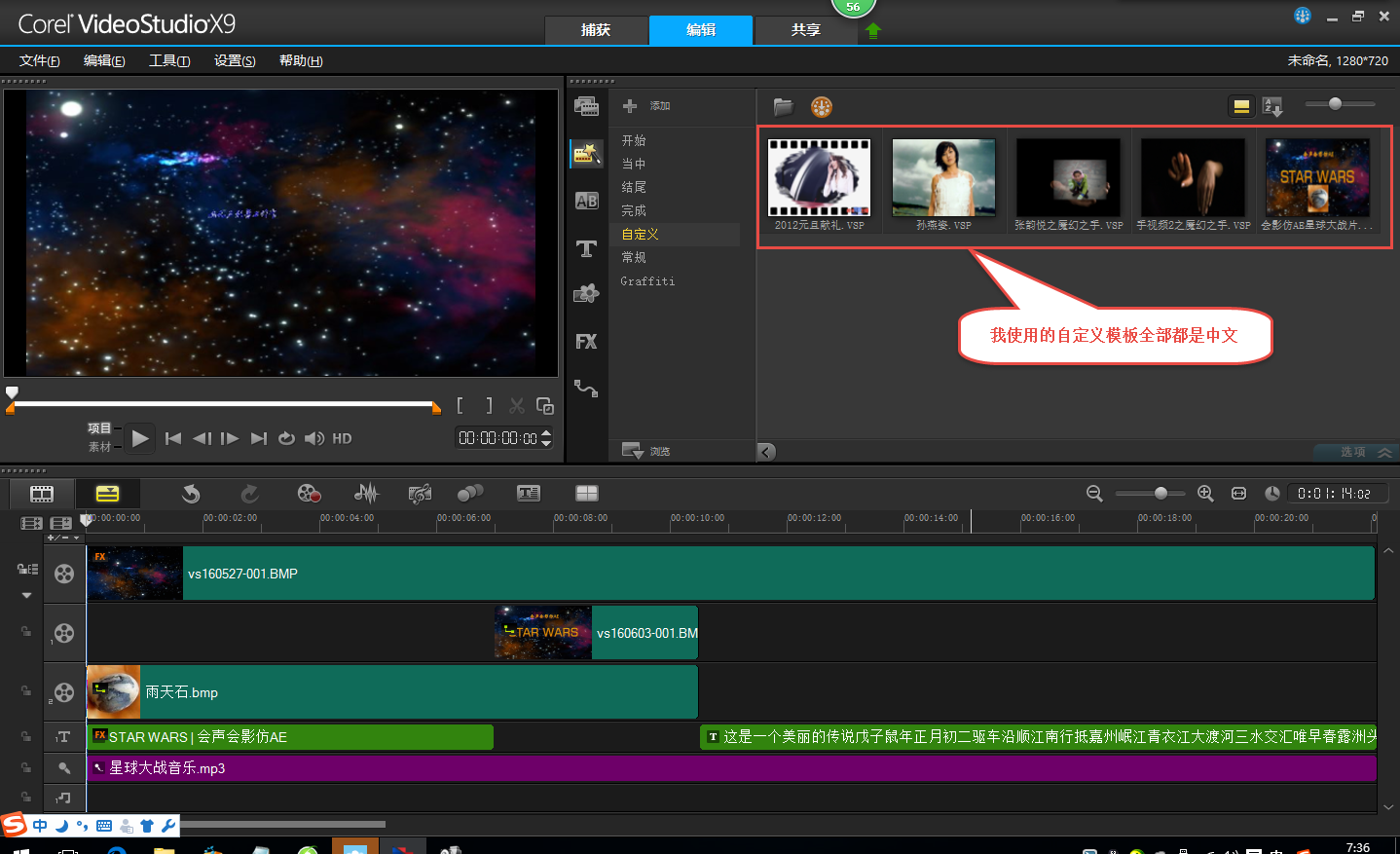Select the STAR WARS template thumbnail
Viewport: 1400px width, 854px height.
coord(1316,179)
